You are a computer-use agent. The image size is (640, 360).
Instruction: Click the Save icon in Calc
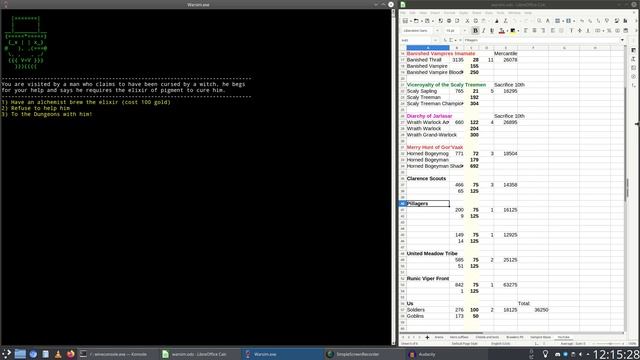click(427, 21)
